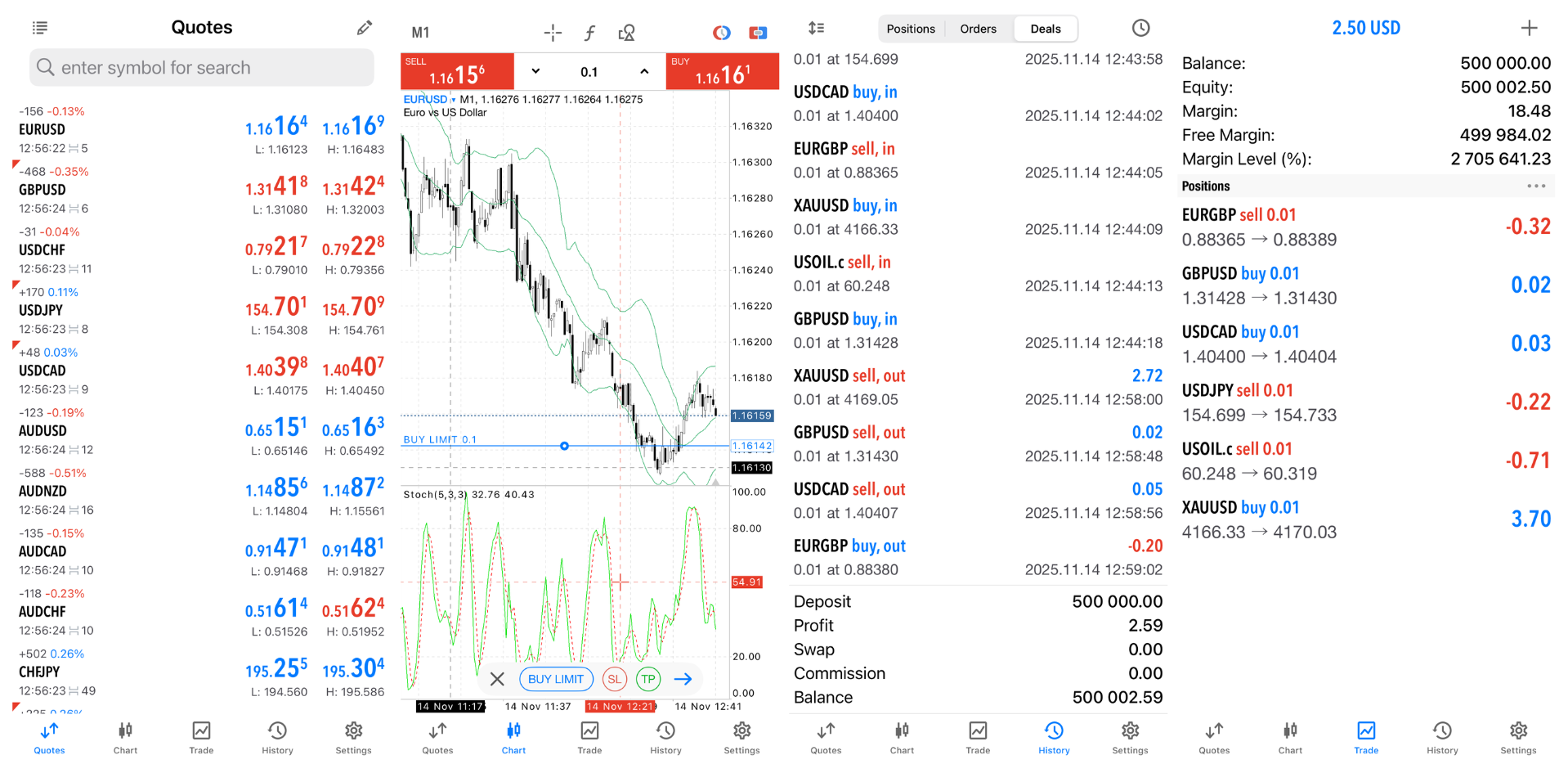The image size is (1568, 773).
Task: Grab the BUY LIMIT line handle on chart
Action: pos(564,446)
